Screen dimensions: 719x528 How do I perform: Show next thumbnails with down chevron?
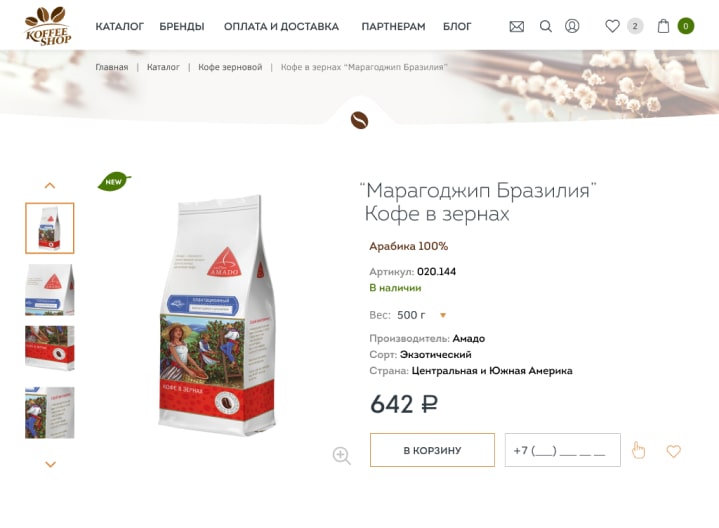click(x=50, y=464)
